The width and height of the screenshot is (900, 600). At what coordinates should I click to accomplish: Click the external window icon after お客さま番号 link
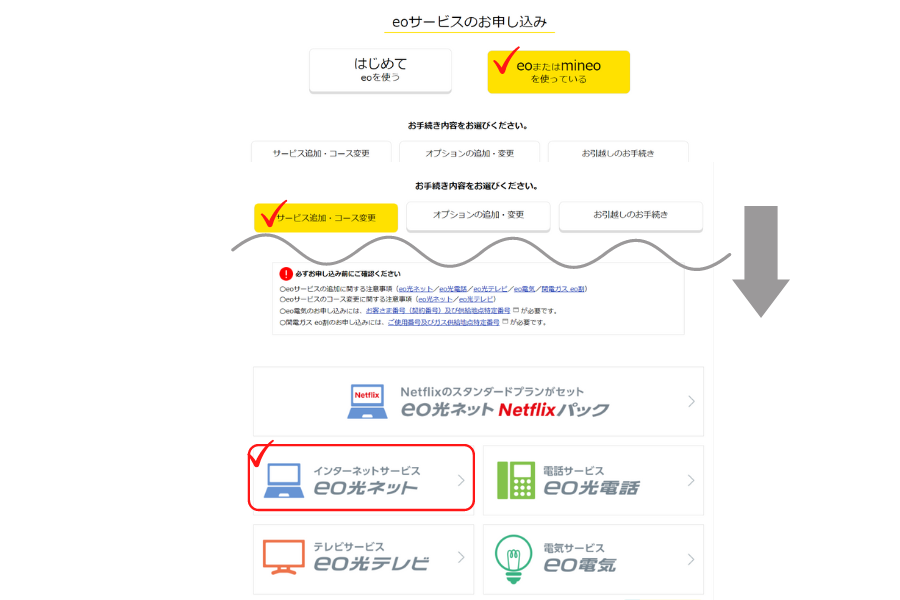(x=515, y=310)
